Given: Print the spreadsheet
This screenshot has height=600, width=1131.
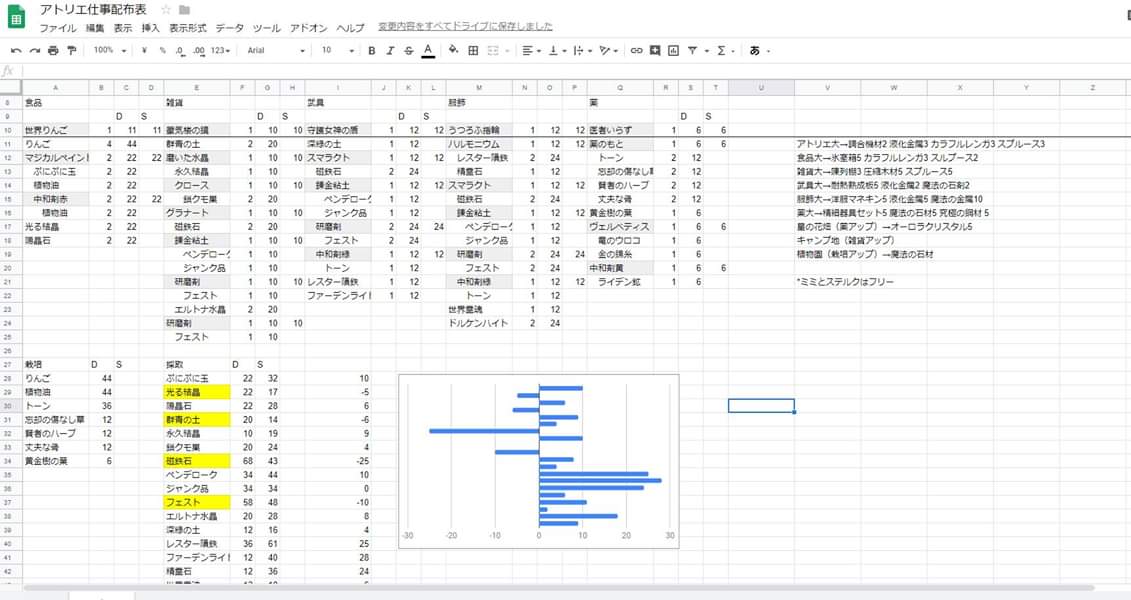Looking at the screenshot, I should (x=53, y=50).
